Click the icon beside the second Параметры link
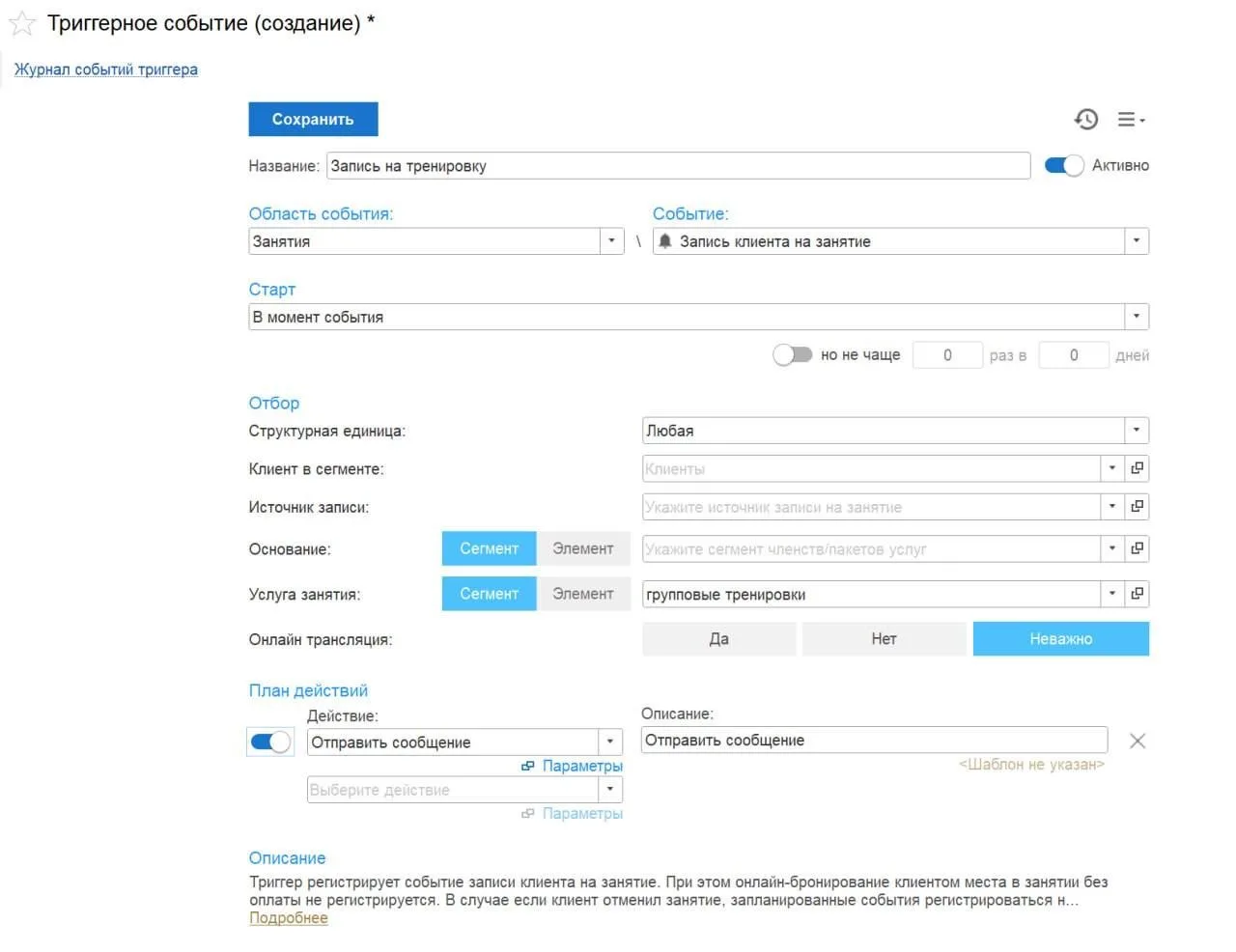Screen dimensions: 1236x952 point(528,814)
